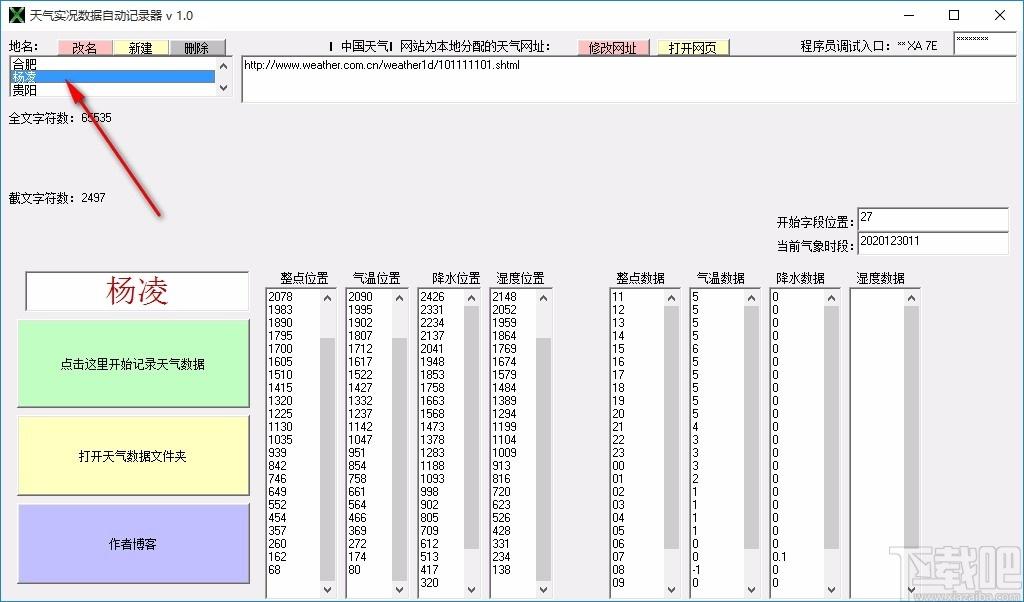Click the weather URL text field
This screenshot has height=602, width=1024.
pyautogui.click(x=629, y=79)
